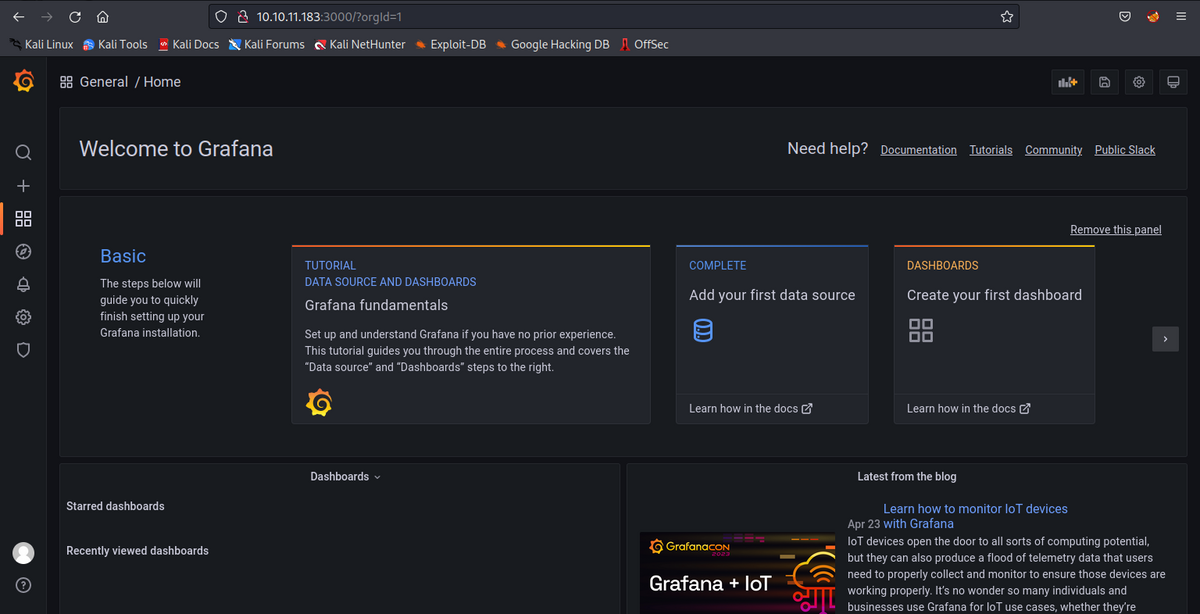Screen dimensions: 1200x614
Task: Open the Help question mark icon
Action: 23,585
